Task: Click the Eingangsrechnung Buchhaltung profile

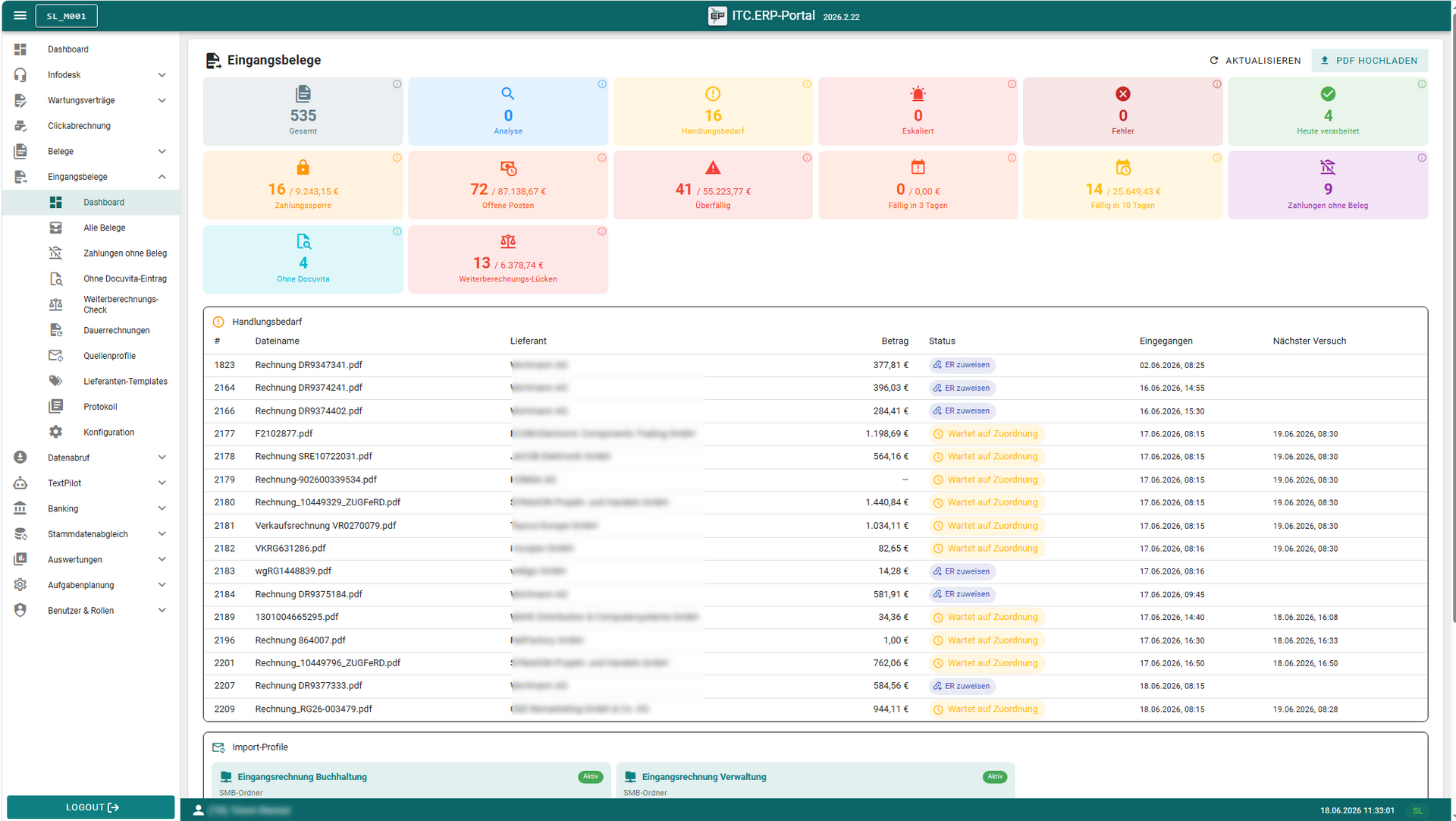Action: [410, 782]
